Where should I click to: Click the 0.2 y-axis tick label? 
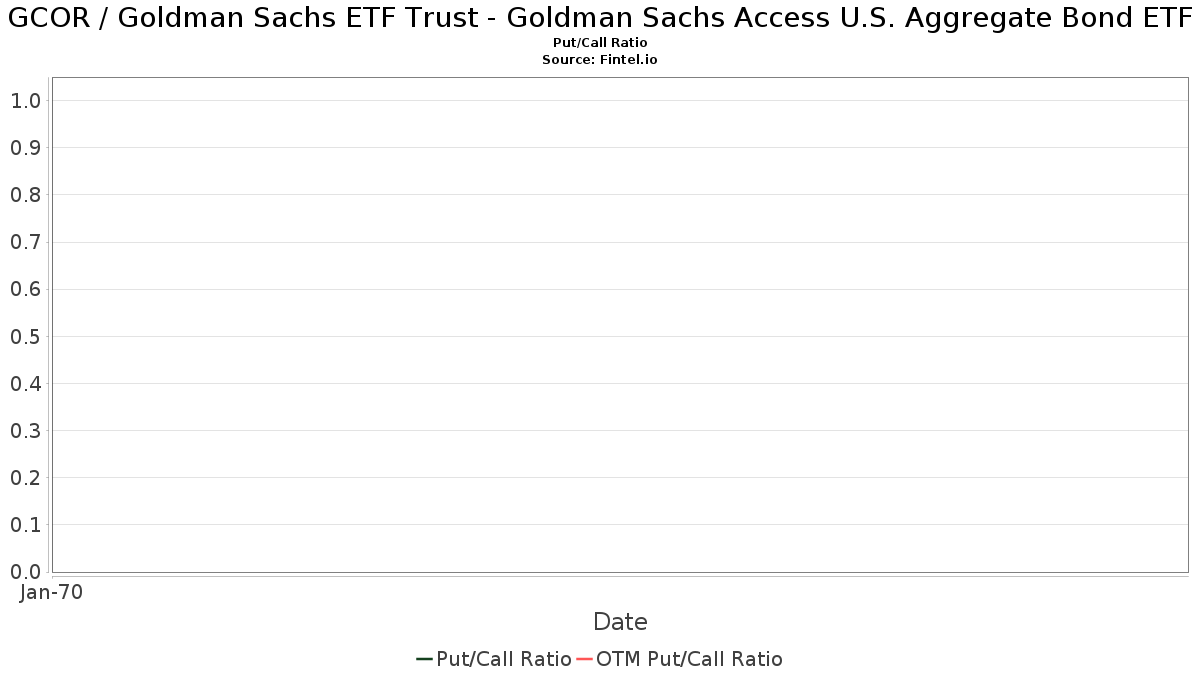25,478
